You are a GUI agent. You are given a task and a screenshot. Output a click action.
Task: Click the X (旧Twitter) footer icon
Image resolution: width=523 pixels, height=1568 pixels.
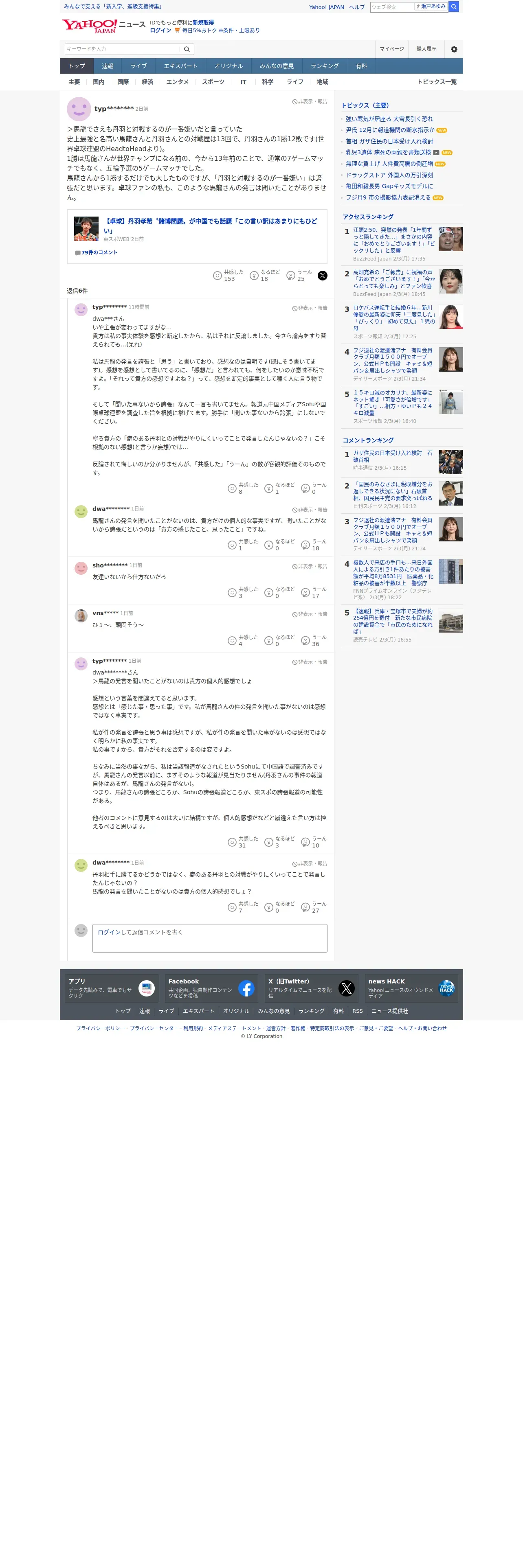[x=347, y=988]
